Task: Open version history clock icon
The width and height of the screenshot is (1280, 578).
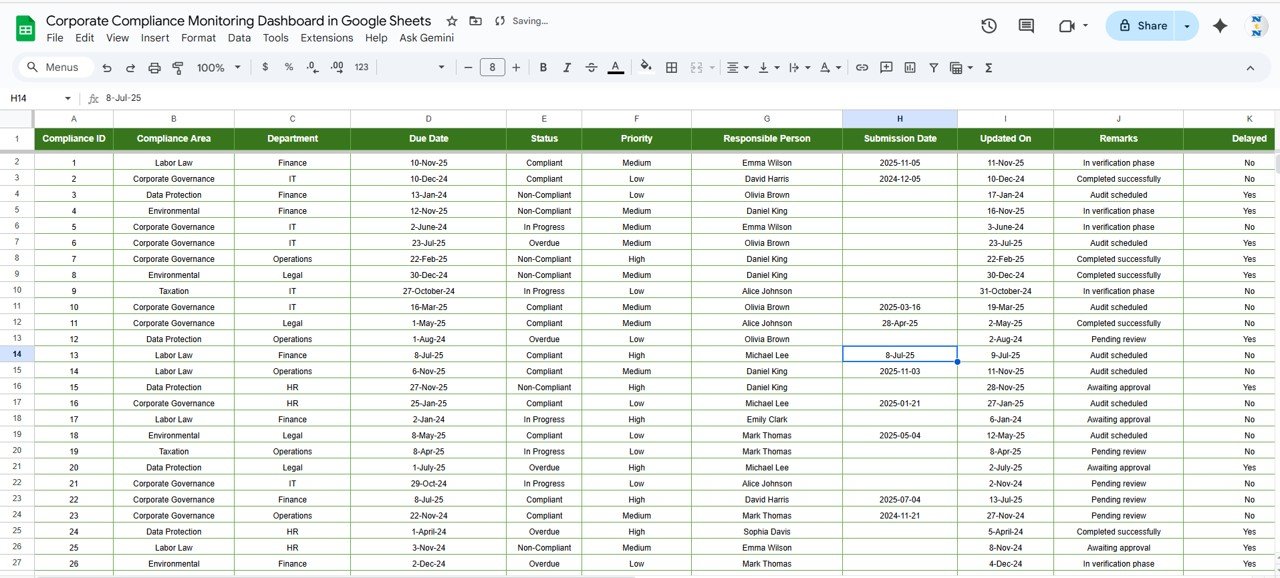Action: pos(989,26)
